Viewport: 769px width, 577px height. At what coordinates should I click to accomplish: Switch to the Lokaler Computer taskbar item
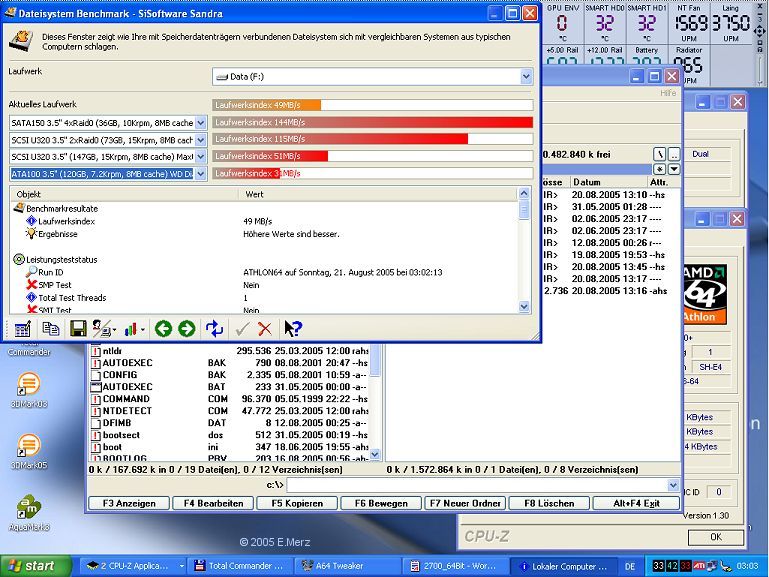[562, 566]
